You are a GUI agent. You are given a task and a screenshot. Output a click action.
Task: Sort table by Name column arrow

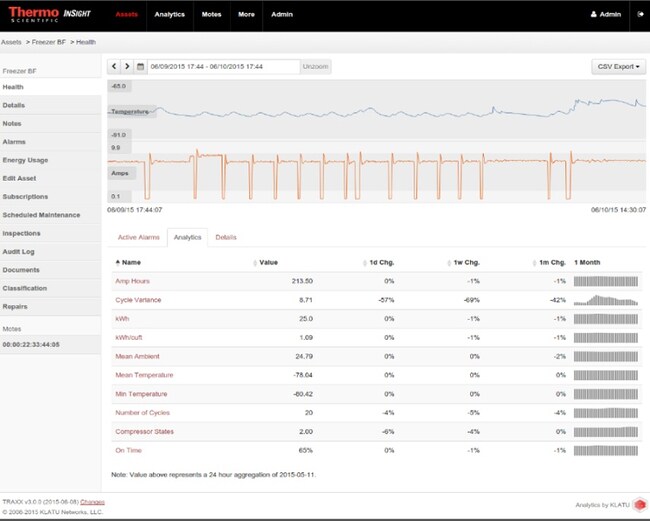117,262
